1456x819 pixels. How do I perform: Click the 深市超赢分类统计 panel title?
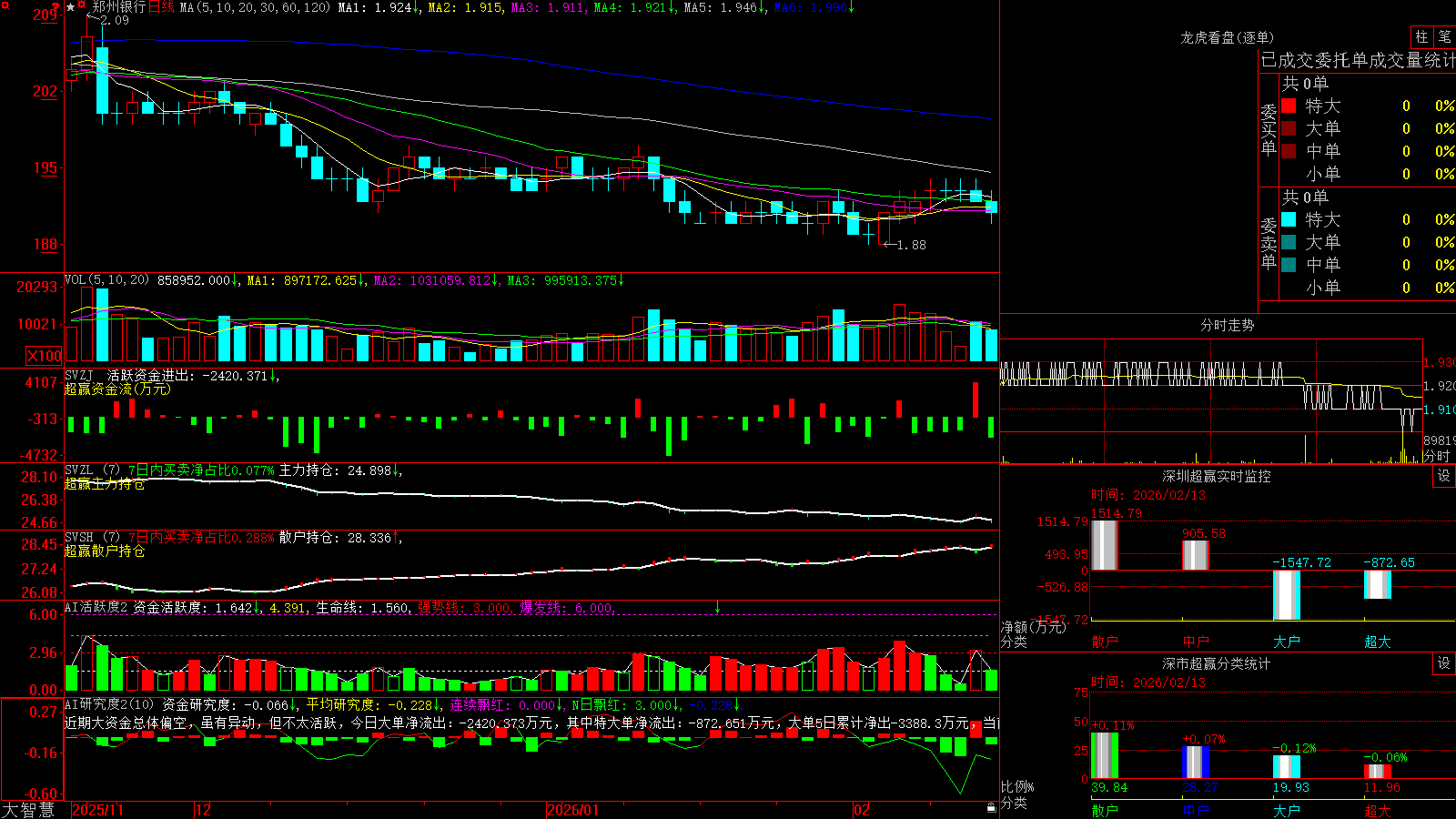click(x=1217, y=663)
